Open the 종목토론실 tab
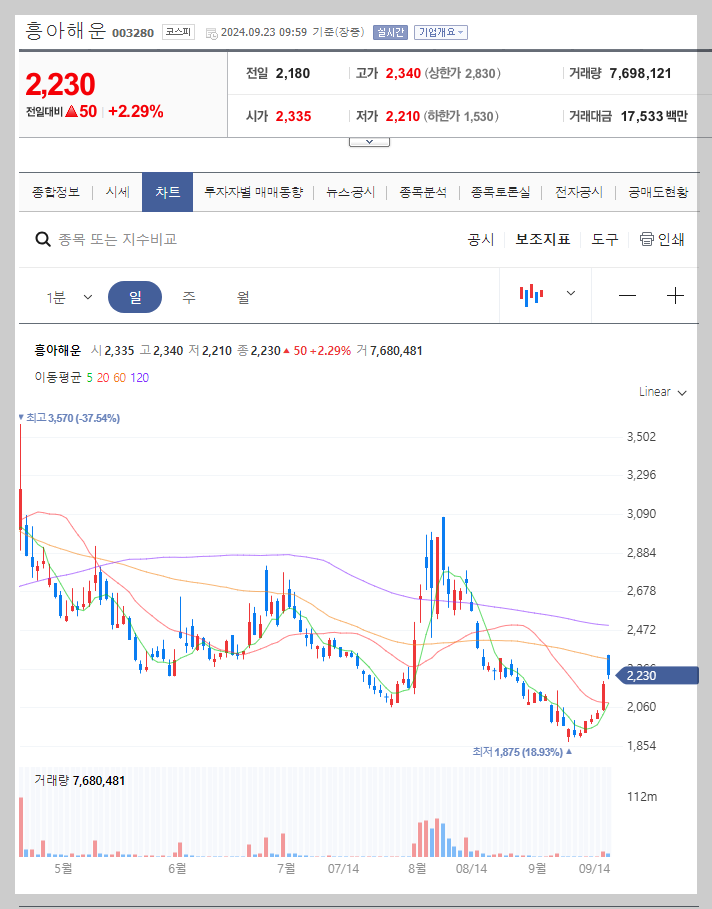This screenshot has width=712, height=909. [x=499, y=190]
